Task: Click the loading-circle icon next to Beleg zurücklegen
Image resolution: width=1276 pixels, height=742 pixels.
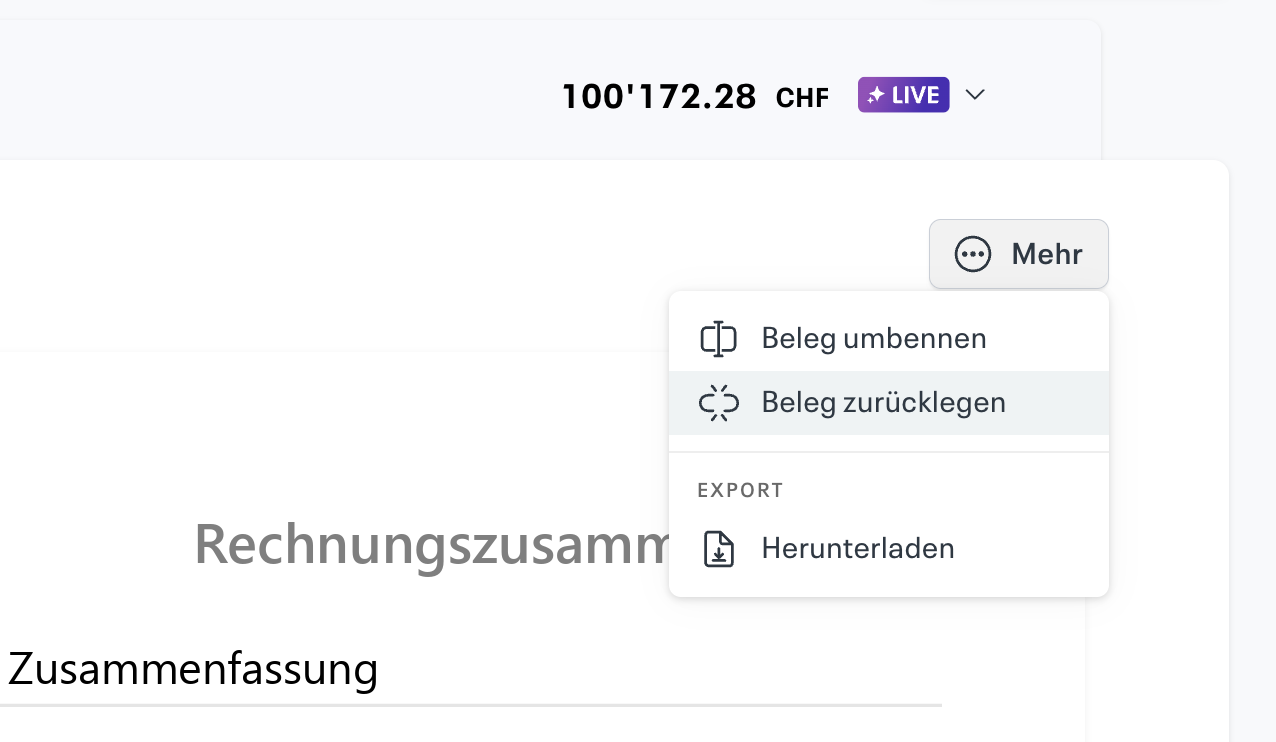Action: tap(719, 402)
